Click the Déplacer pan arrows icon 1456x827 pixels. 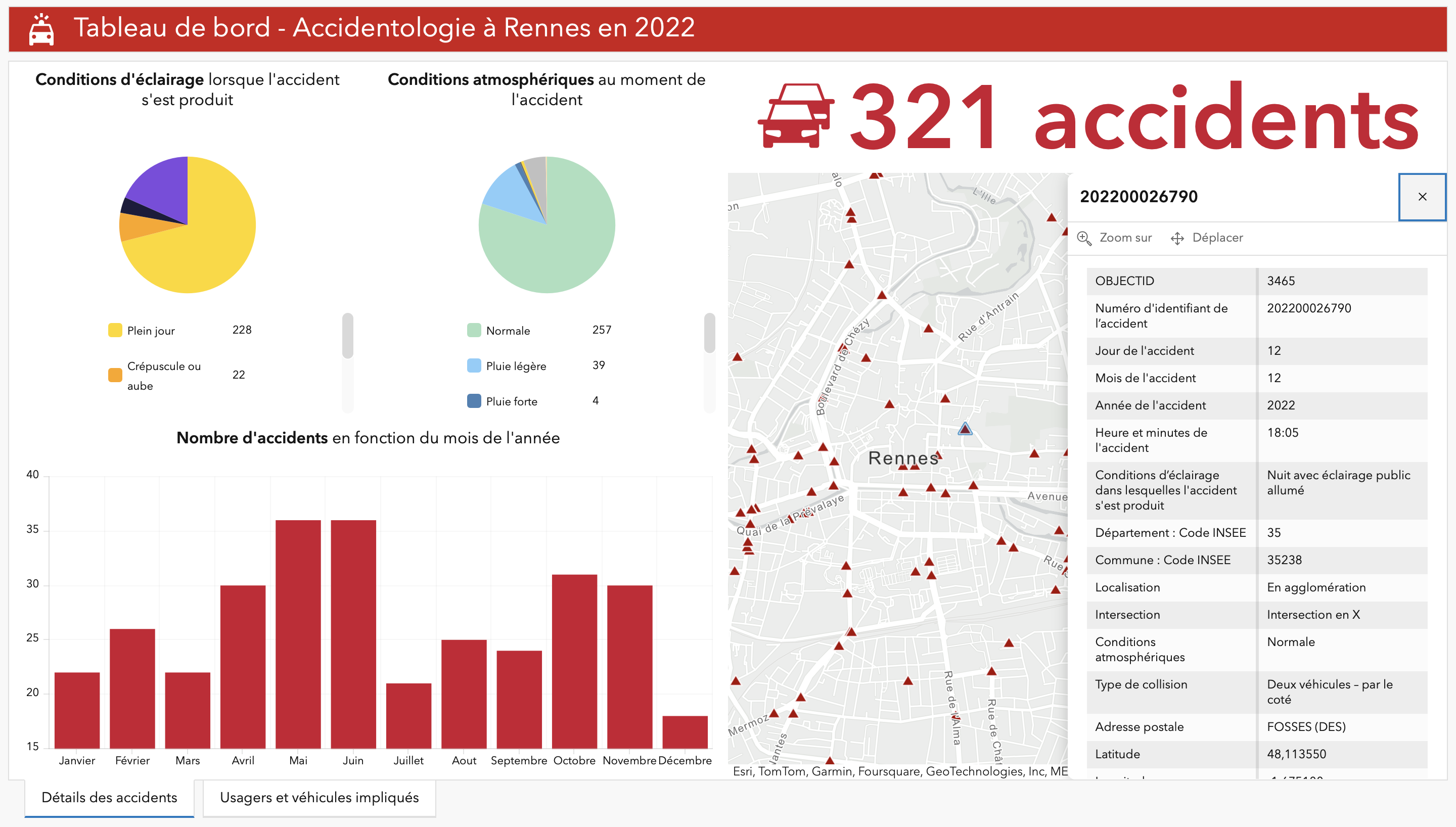[1177, 238]
